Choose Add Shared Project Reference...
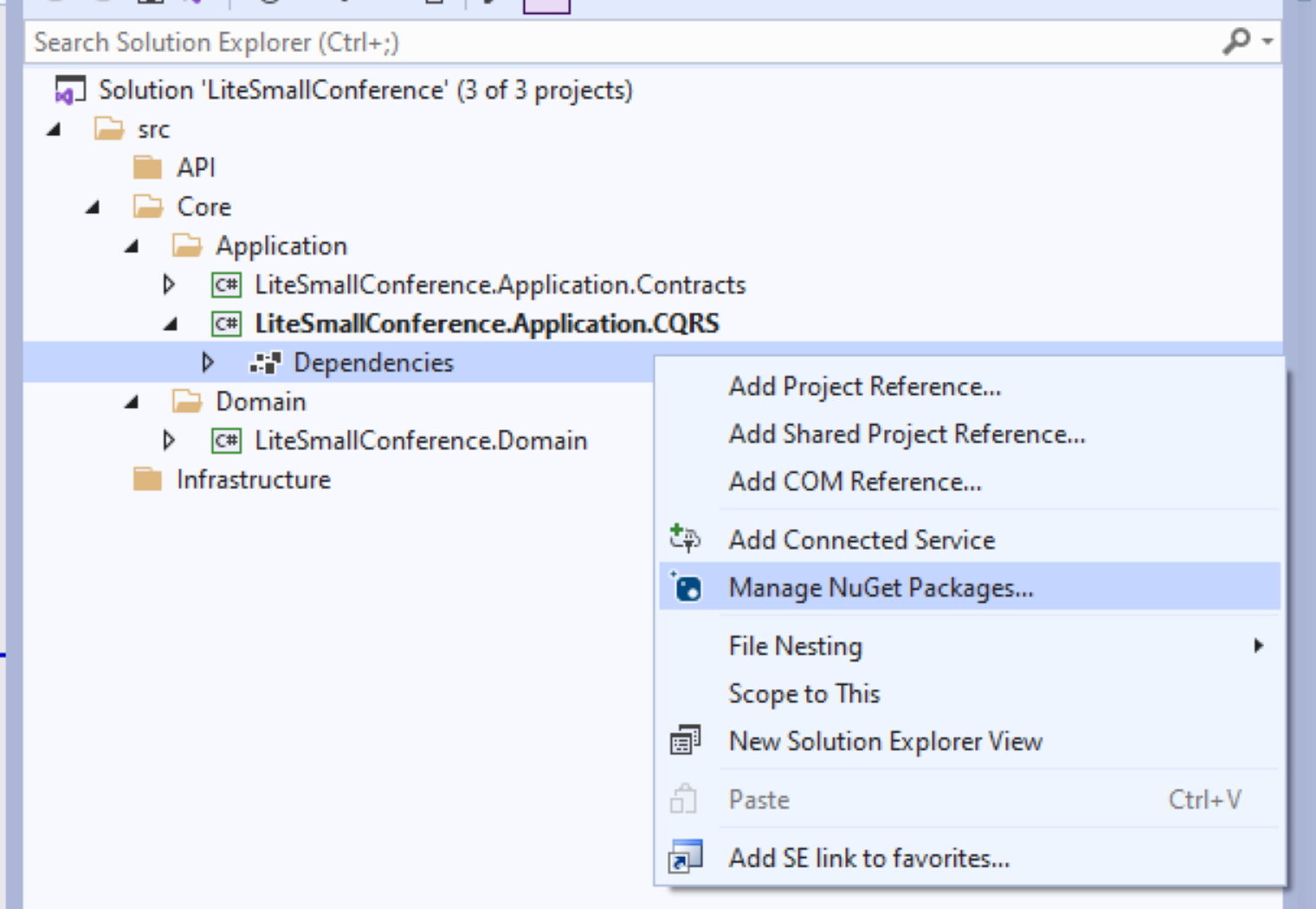The height and width of the screenshot is (909, 1316). point(970,435)
